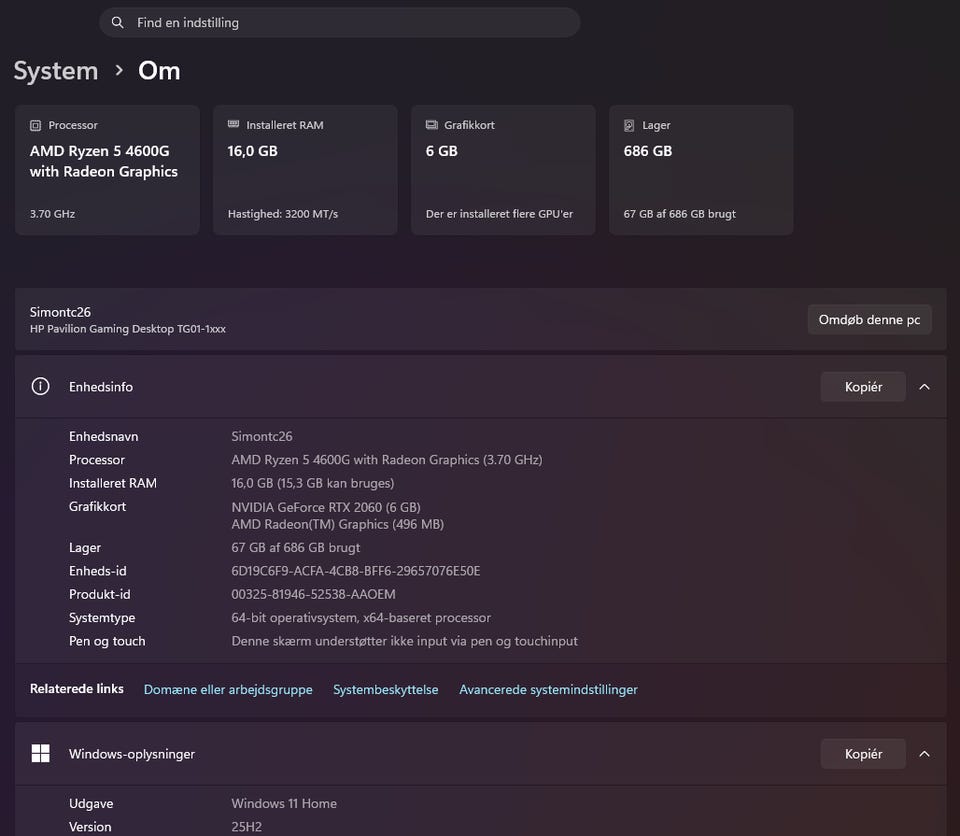Image resolution: width=960 pixels, height=836 pixels.
Task: Copy Windows-oplysninger with Kopiér button
Action: 863,754
